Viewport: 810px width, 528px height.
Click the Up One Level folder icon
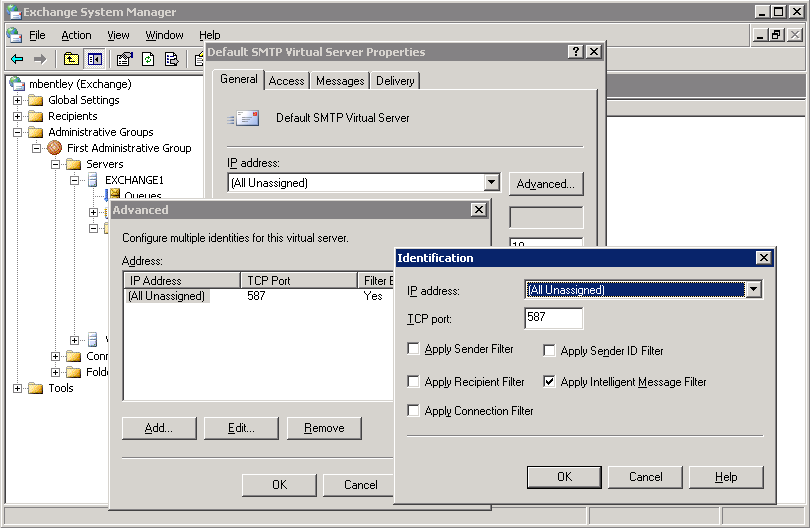[x=71, y=59]
